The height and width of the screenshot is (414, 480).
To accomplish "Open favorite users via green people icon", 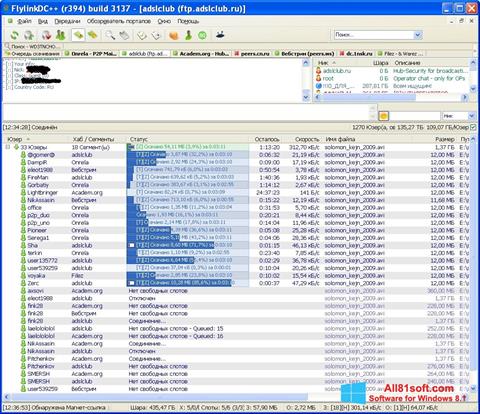I will pyautogui.click(x=60, y=35).
